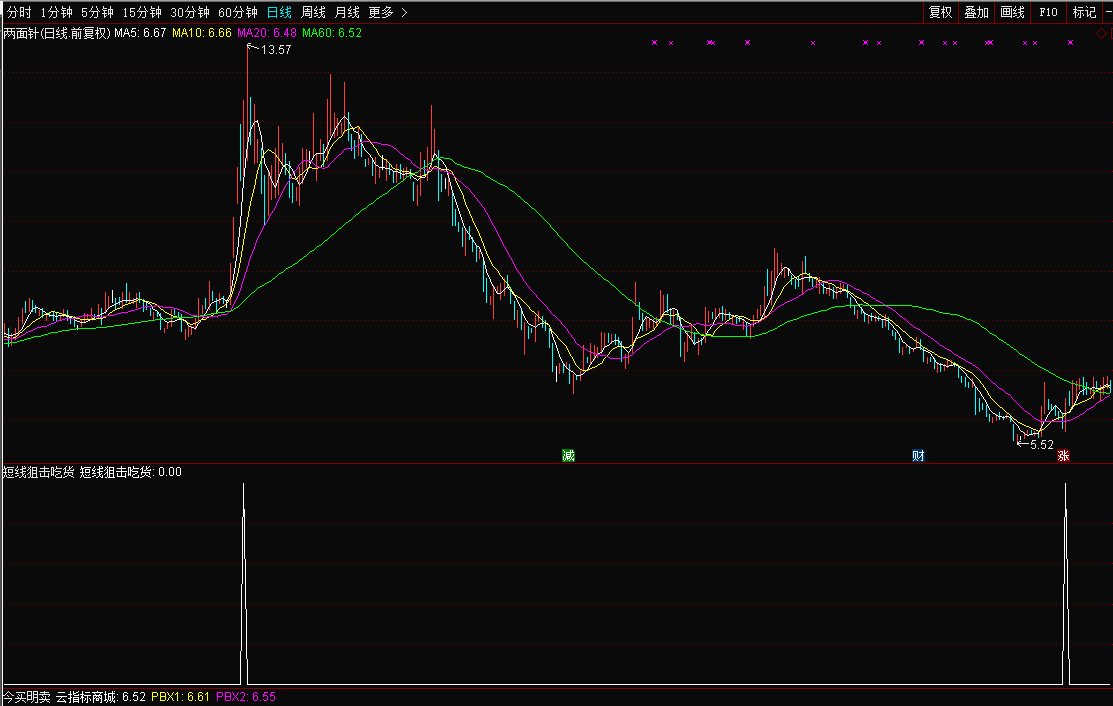The image size is (1113, 706).
Task: Click the red 涨 marker icon
Action: 1063,456
